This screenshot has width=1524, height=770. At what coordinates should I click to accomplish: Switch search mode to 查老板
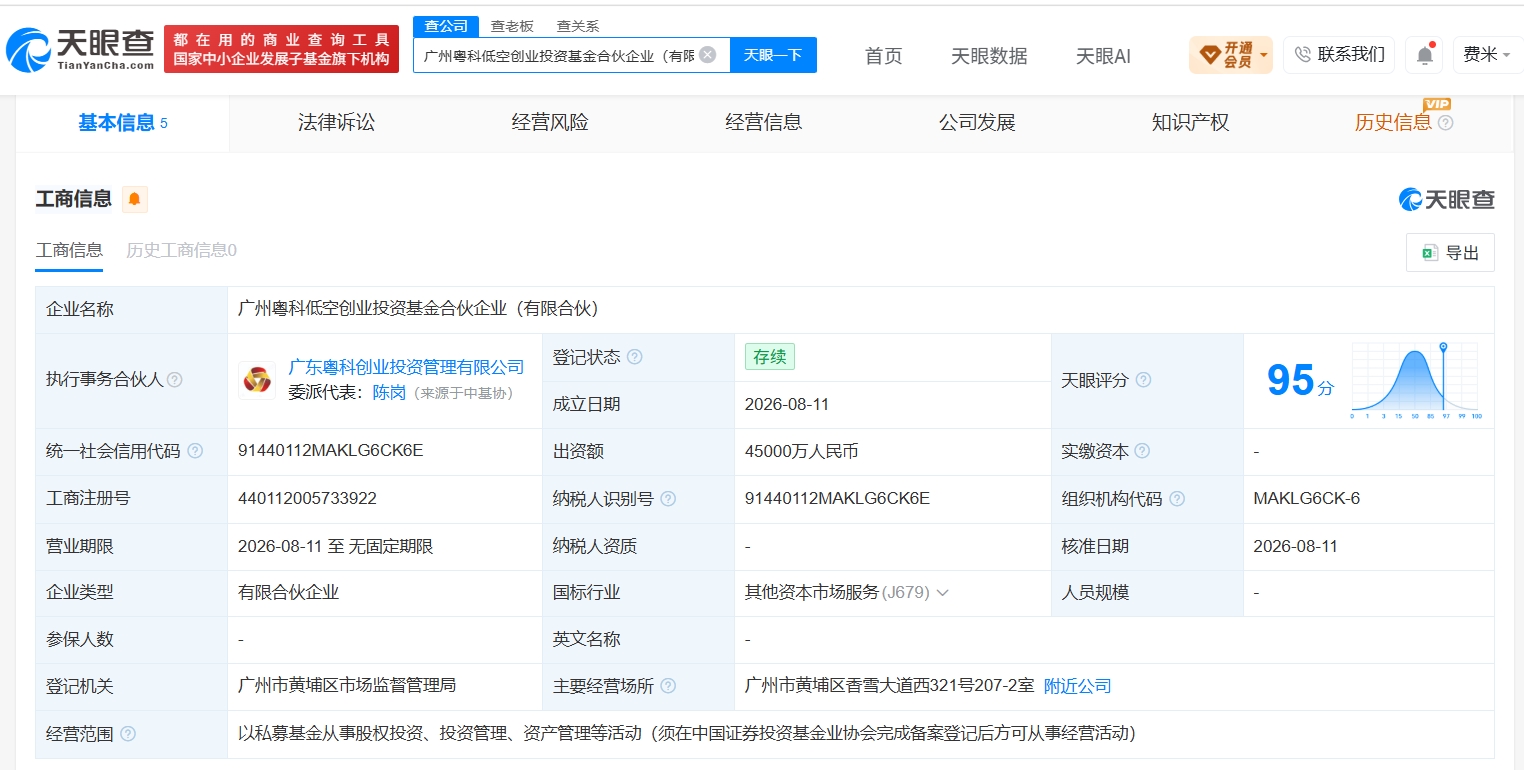click(x=512, y=26)
